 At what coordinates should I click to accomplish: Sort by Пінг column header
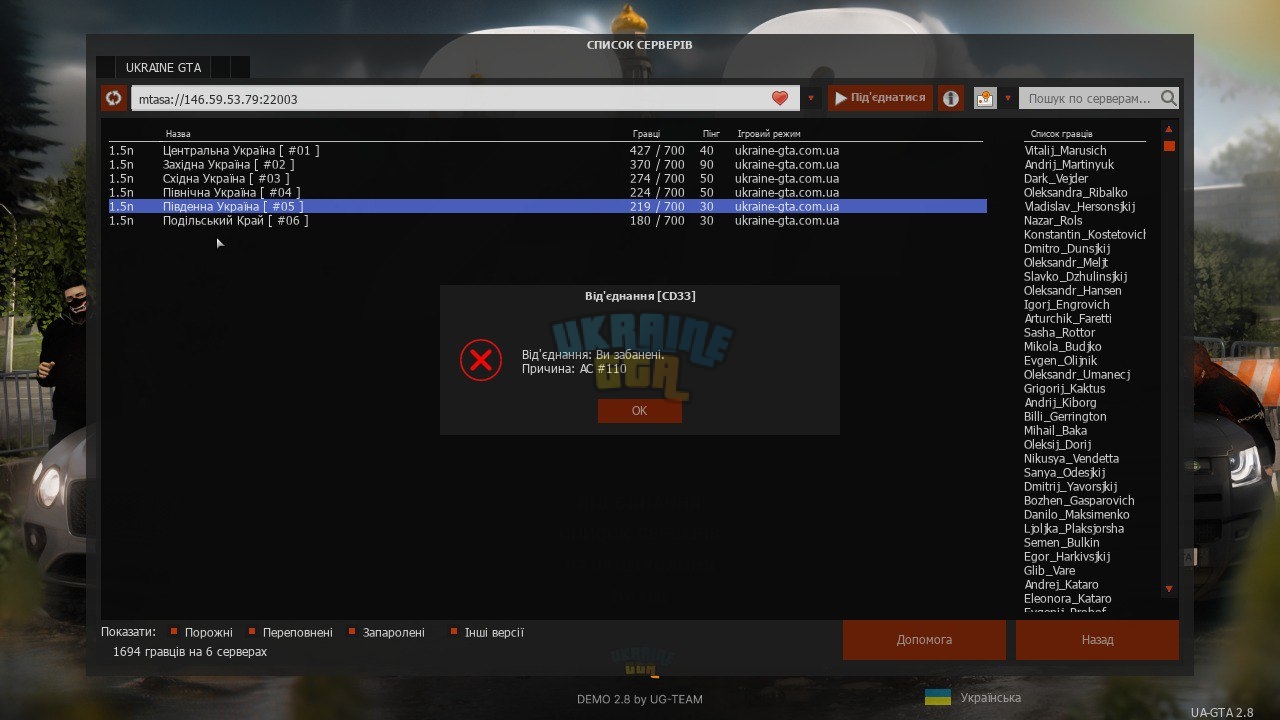(x=711, y=134)
